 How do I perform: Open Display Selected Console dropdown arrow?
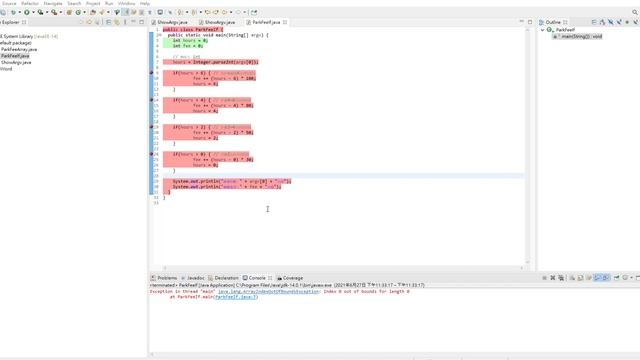(x=631, y=278)
